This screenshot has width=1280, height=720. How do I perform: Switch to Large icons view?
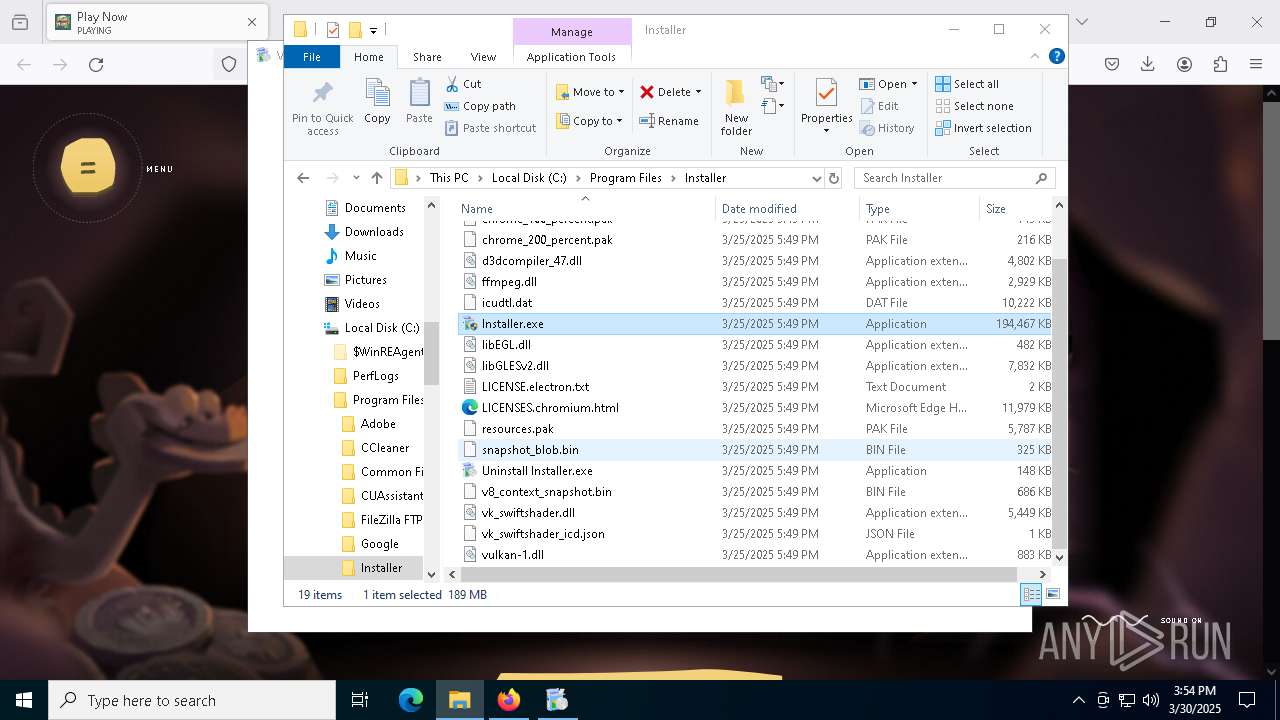[1052, 595]
